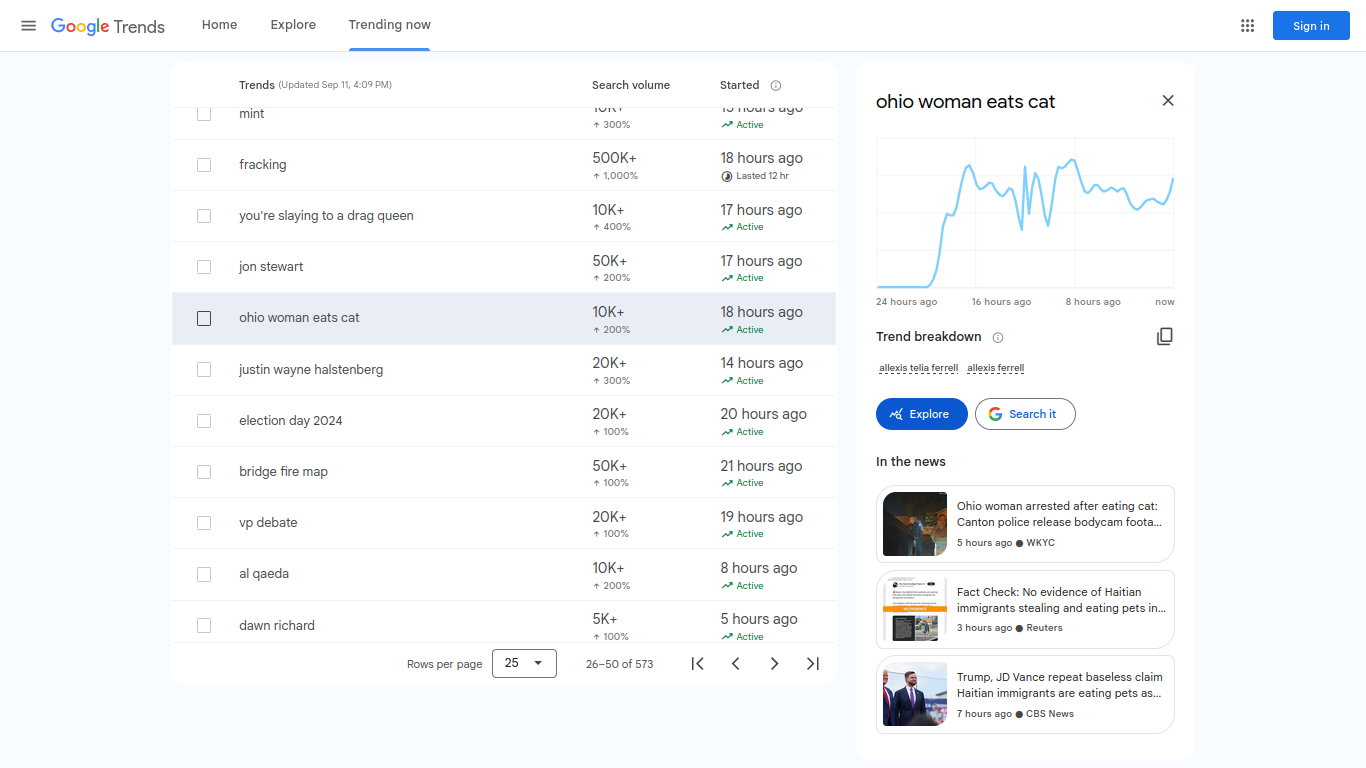
Task: Click the CBS News article thumbnail
Action: point(915,695)
